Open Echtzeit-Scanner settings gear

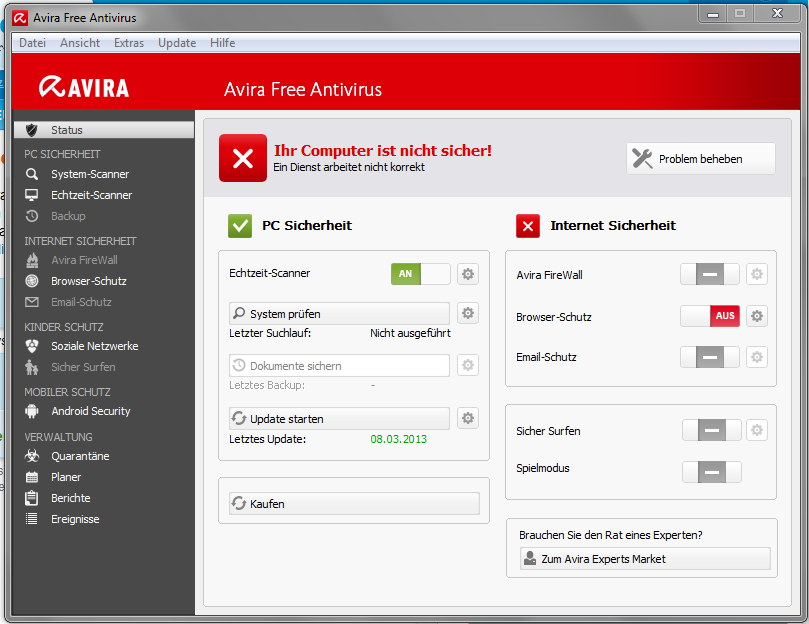[x=467, y=274]
